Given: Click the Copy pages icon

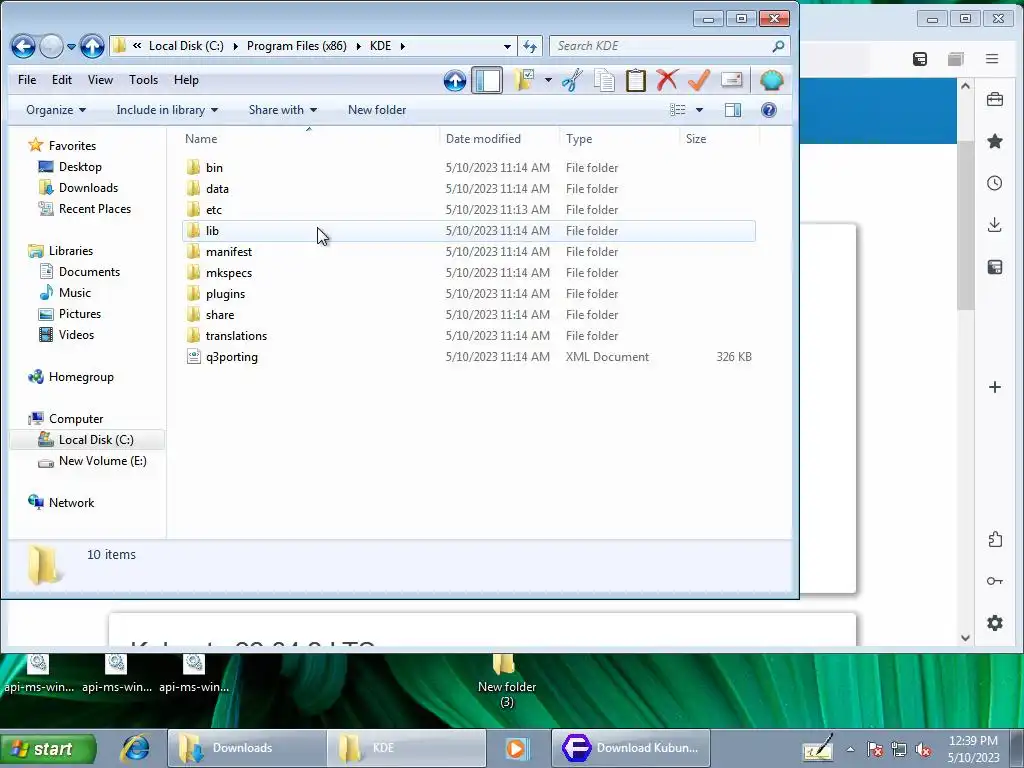Looking at the screenshot, I should pyautogui.click(x=604, y=80).
